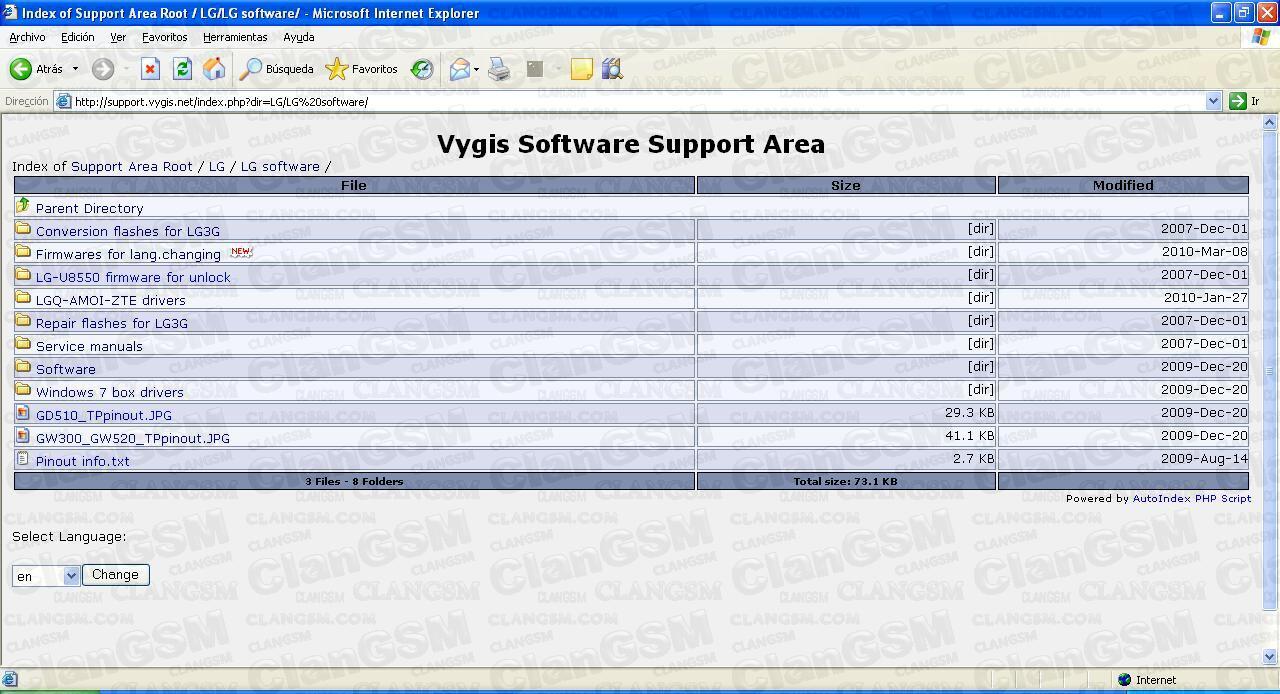The height and width of the screenshot is (694, 1280).
Task: Click the Parent Directory up-arrow icon
Action: tap(23, 206)
